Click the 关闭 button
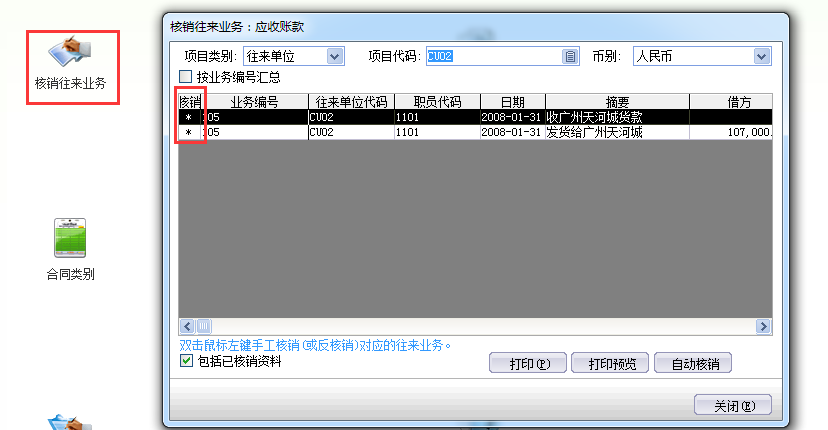The image size is (828, 430). [734, 406]
